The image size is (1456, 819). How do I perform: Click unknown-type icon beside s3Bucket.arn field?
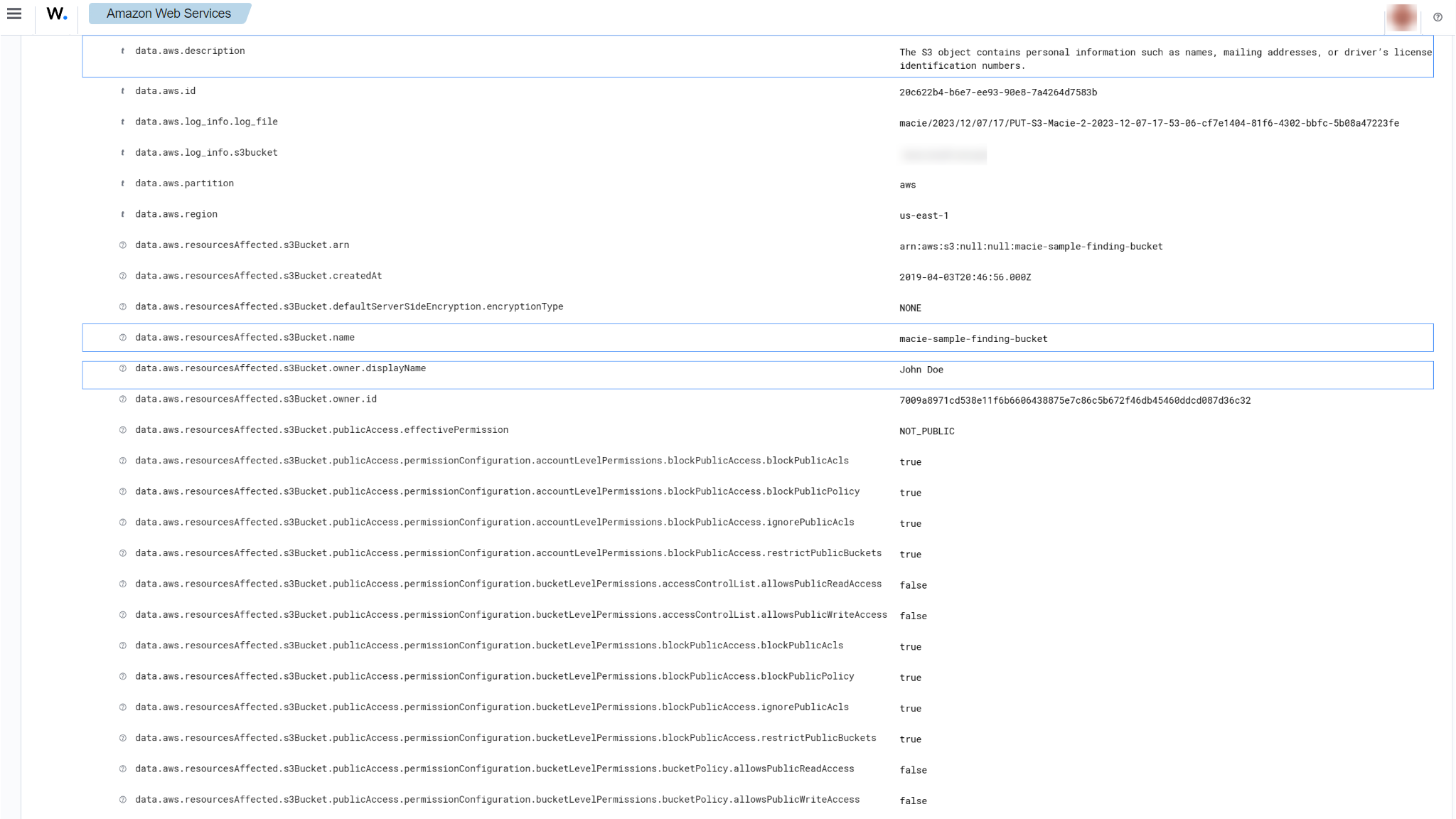(x=123, y=245)
